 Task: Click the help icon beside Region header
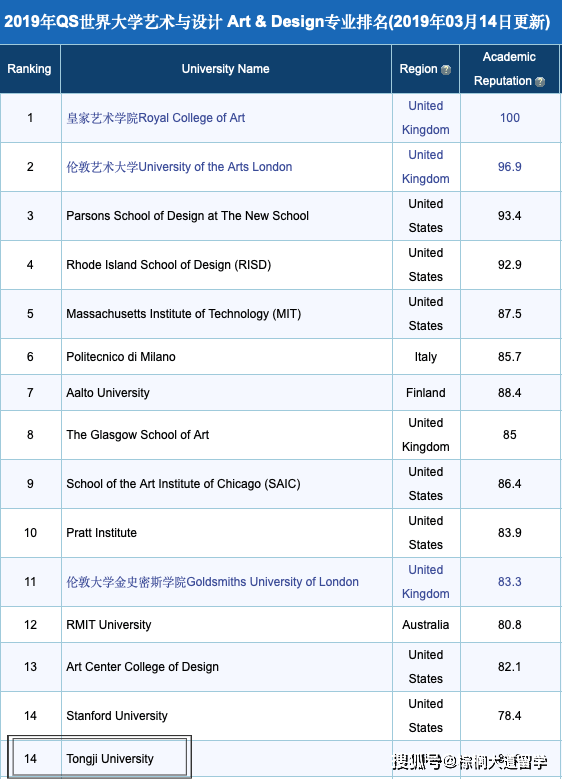pos(446,70)
